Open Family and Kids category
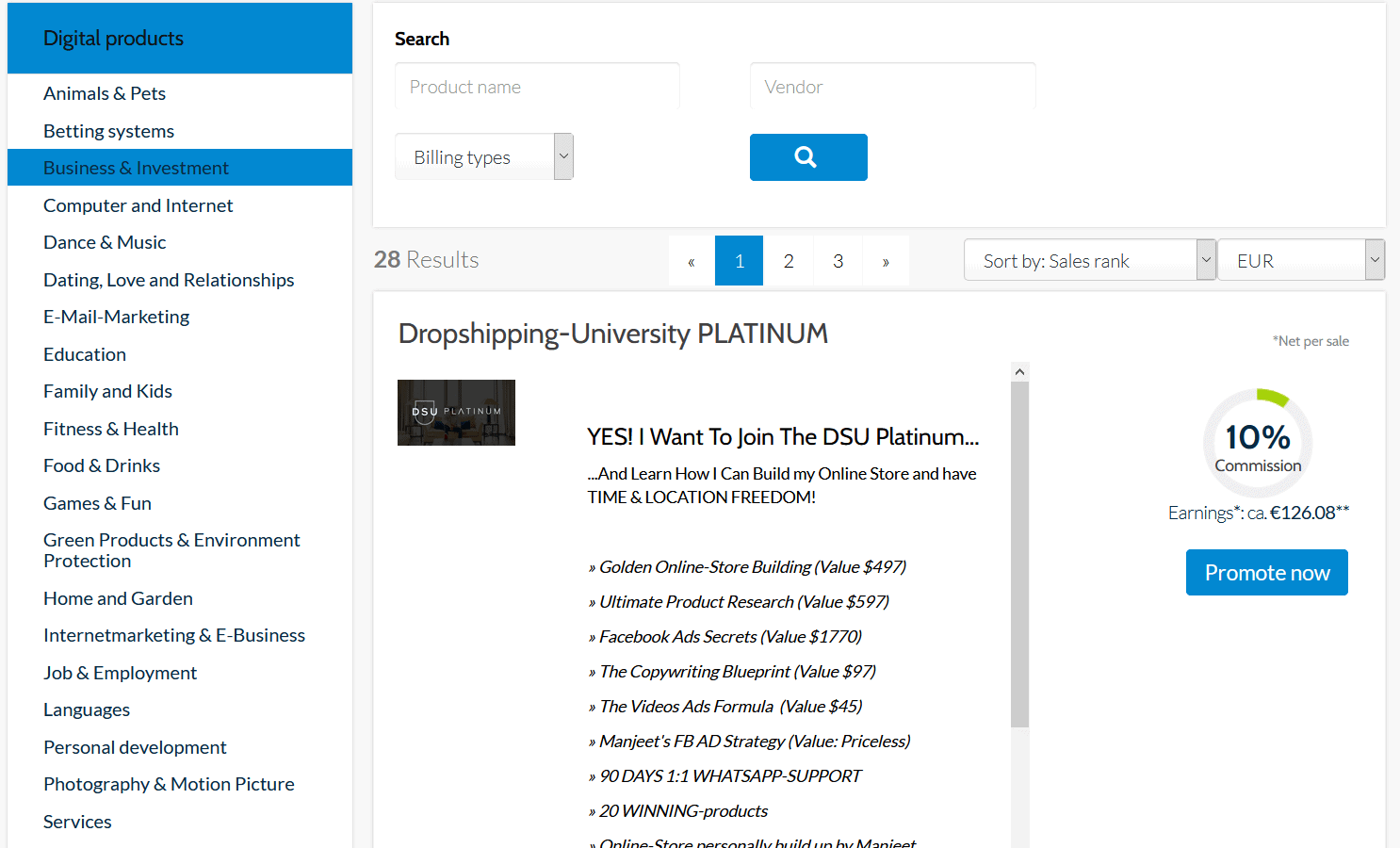Viewport: 1400px width, 848px height. coord(107,391)
